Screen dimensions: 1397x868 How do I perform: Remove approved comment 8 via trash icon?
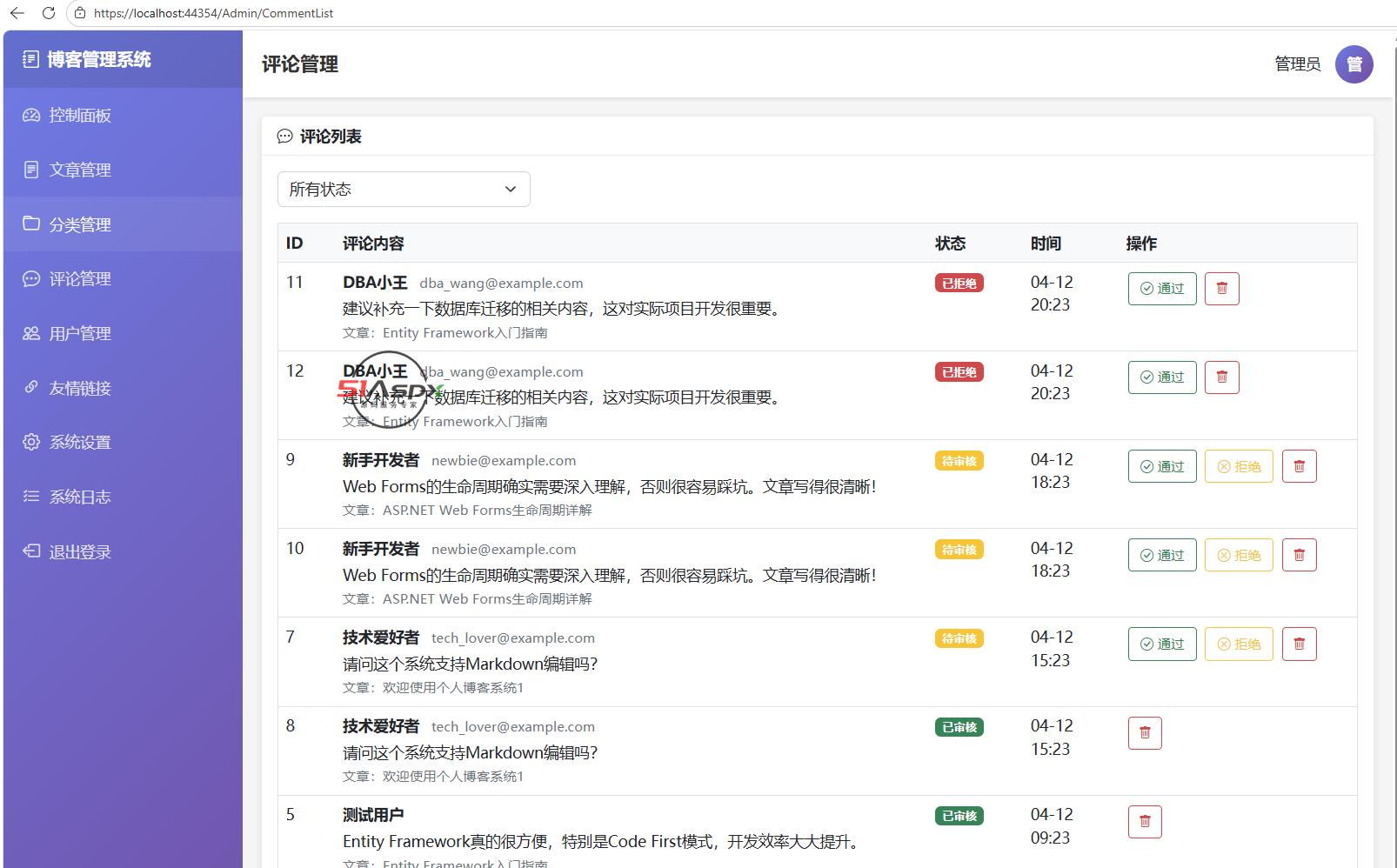click(x=1145, y=733)
